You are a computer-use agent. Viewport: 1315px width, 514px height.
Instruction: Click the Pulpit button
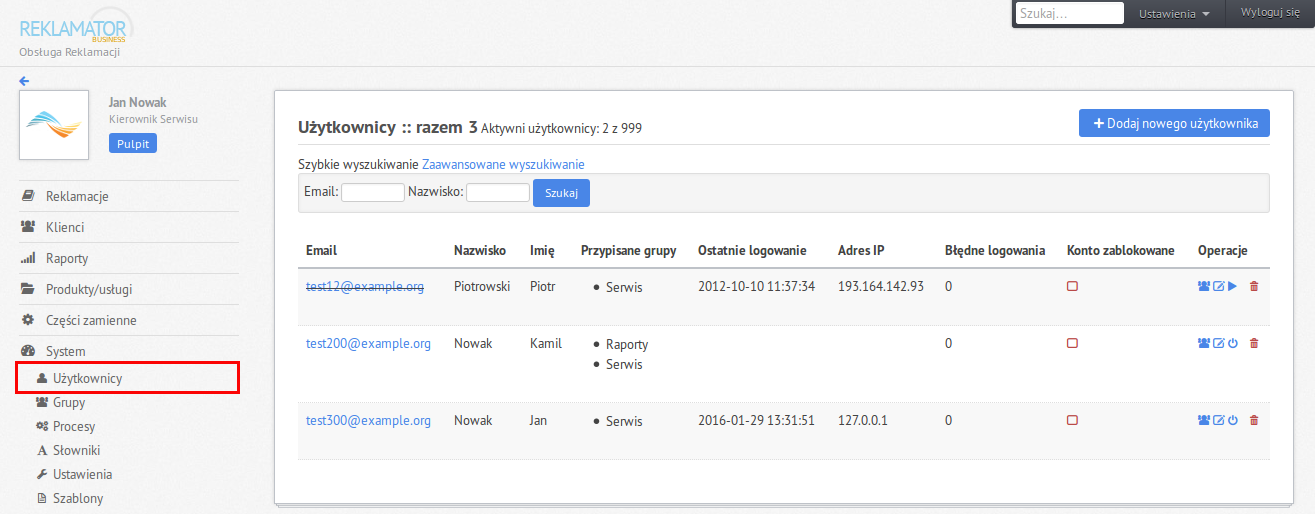pos(133,143)
